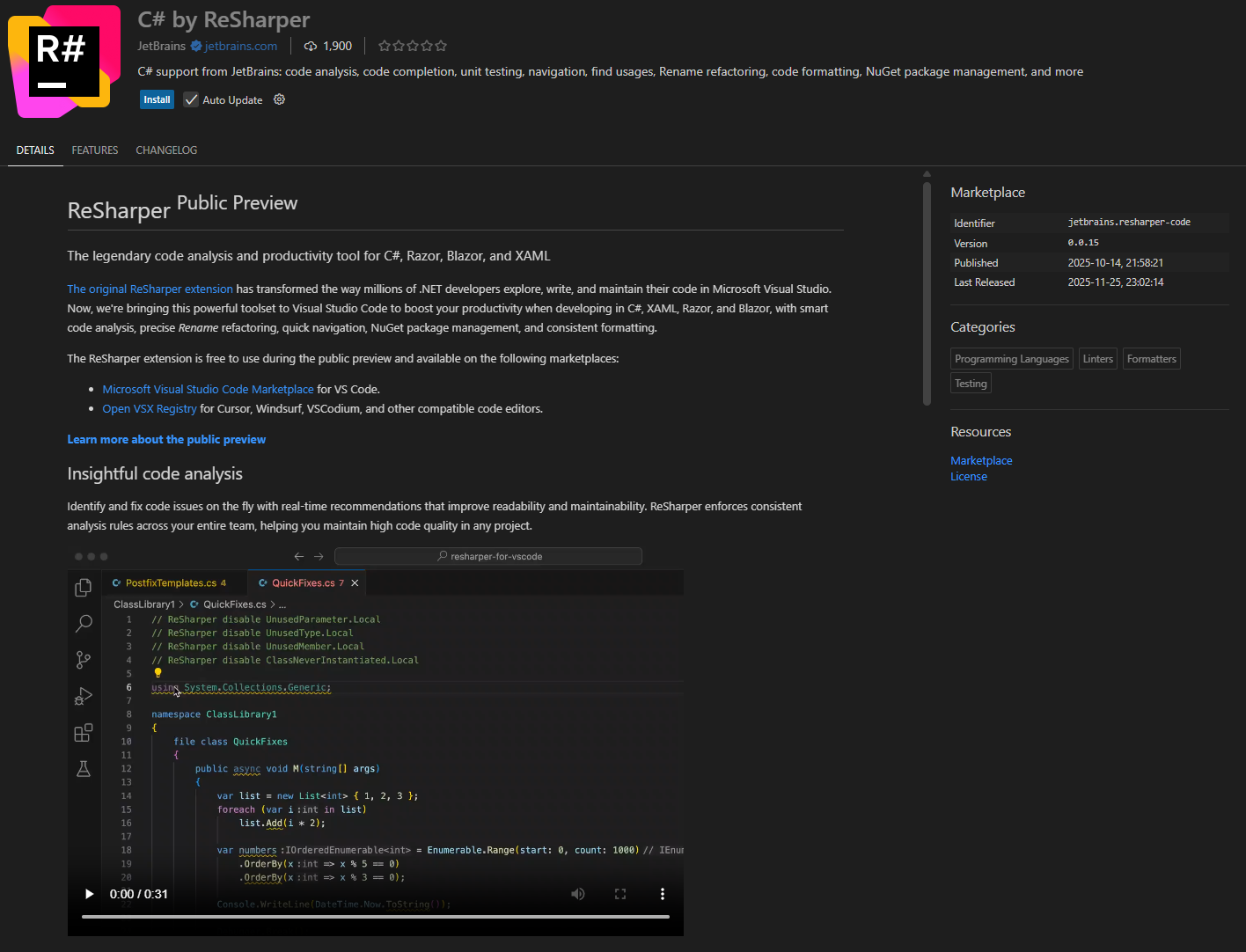This screenshot has height=952, width=1246.
Task: Click the 1,900 install count
Action: [x=337, y=46]
